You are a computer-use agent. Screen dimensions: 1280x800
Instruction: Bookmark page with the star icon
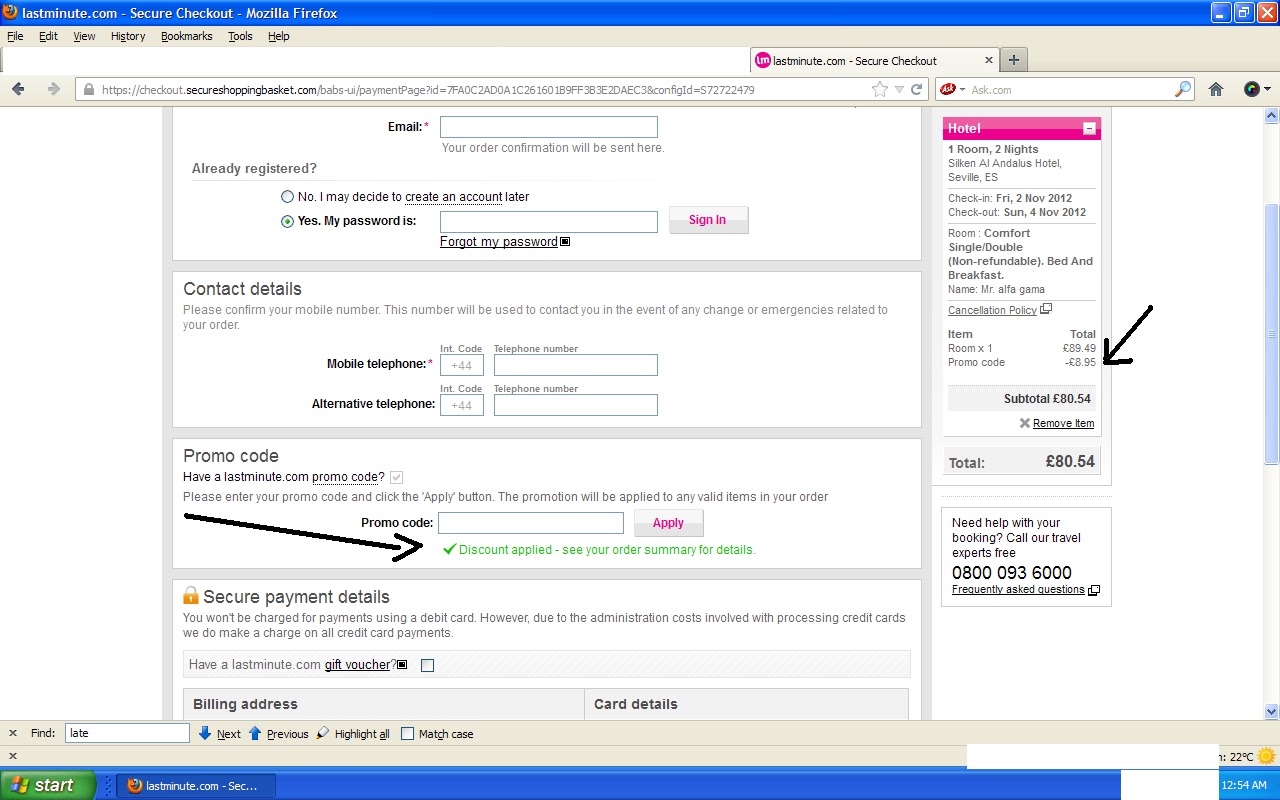[880, 89]
